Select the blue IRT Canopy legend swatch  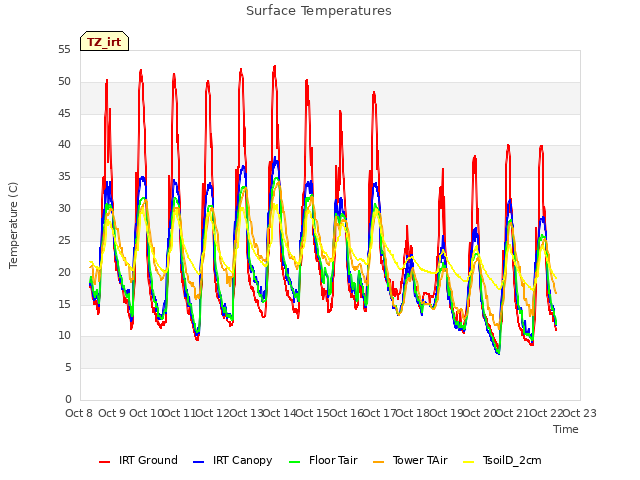tap(198, 462)
